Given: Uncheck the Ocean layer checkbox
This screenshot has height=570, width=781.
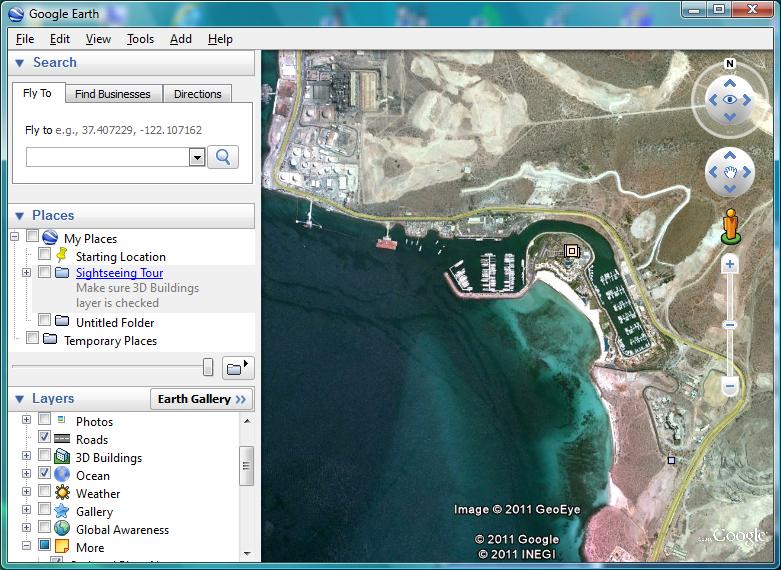Looking at the screenshot, I should tap(44, 473).
